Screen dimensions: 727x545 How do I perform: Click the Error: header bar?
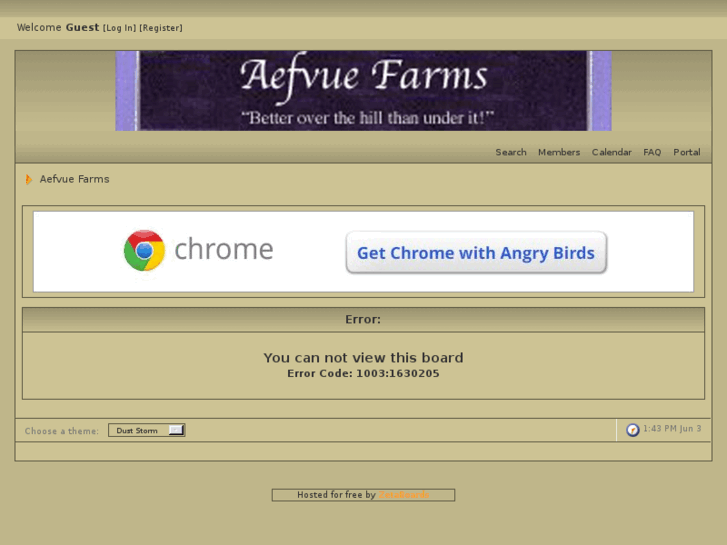[x=363, y=320]
